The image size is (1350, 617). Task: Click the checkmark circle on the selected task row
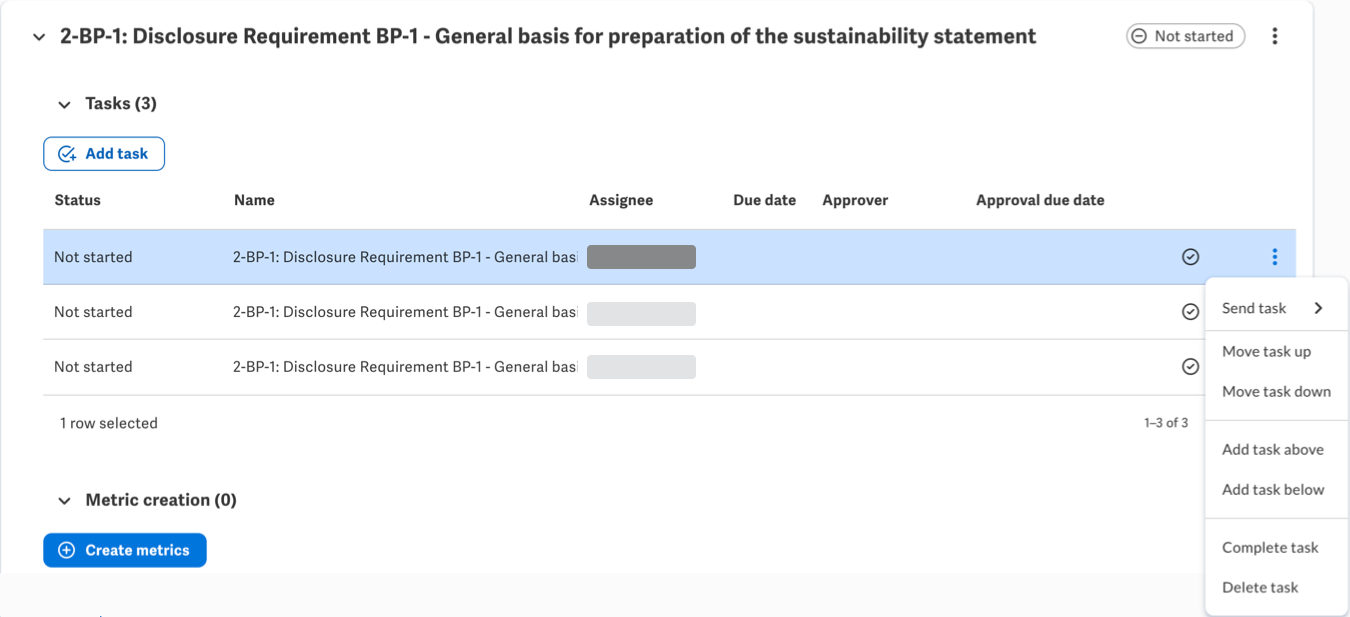coord(1190,256)
